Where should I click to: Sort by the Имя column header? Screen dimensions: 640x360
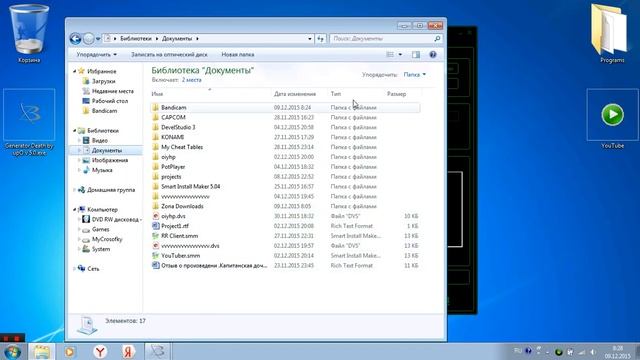(210, 94)
